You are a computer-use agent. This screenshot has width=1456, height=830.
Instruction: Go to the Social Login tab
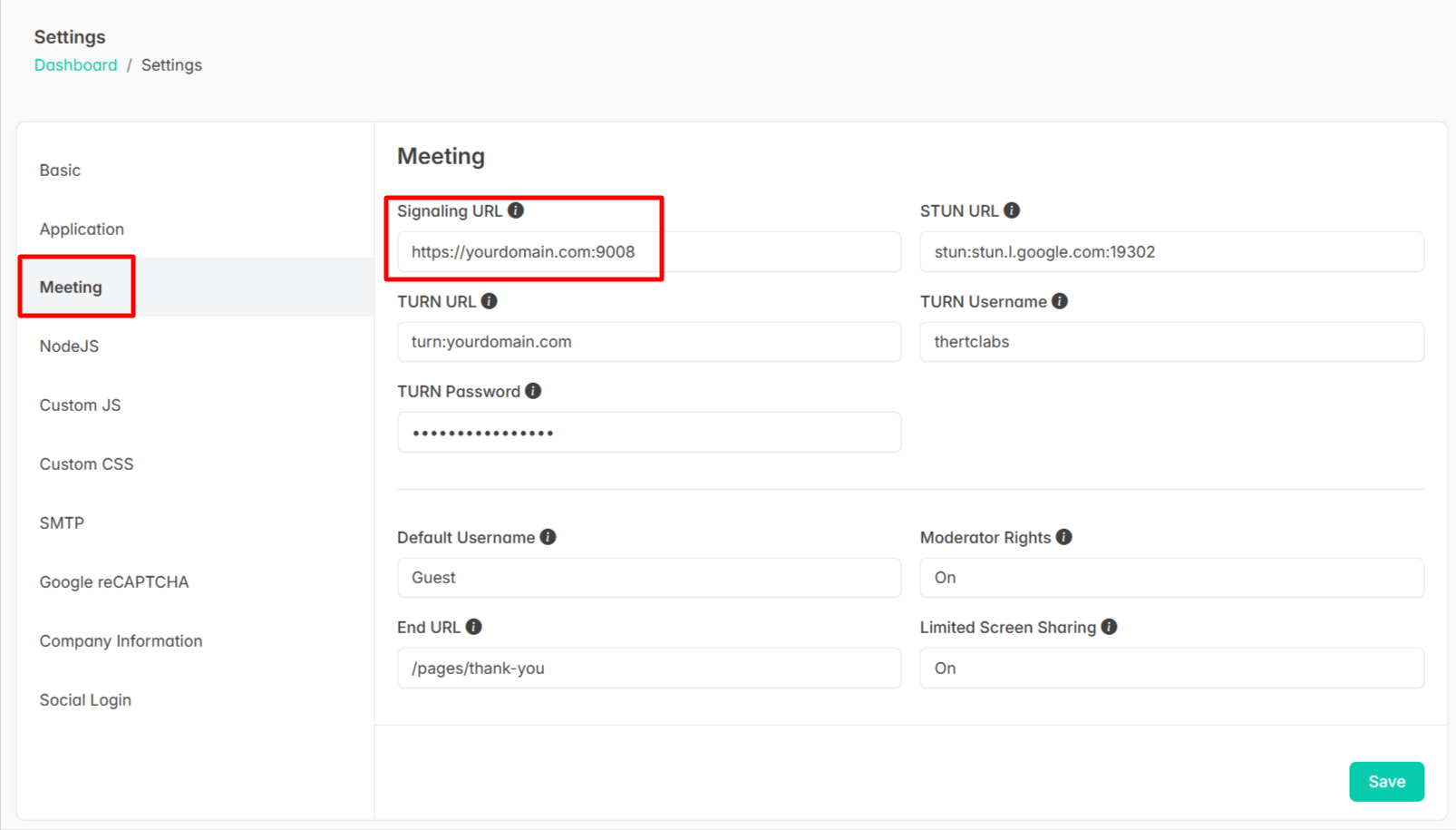point(85,700)
